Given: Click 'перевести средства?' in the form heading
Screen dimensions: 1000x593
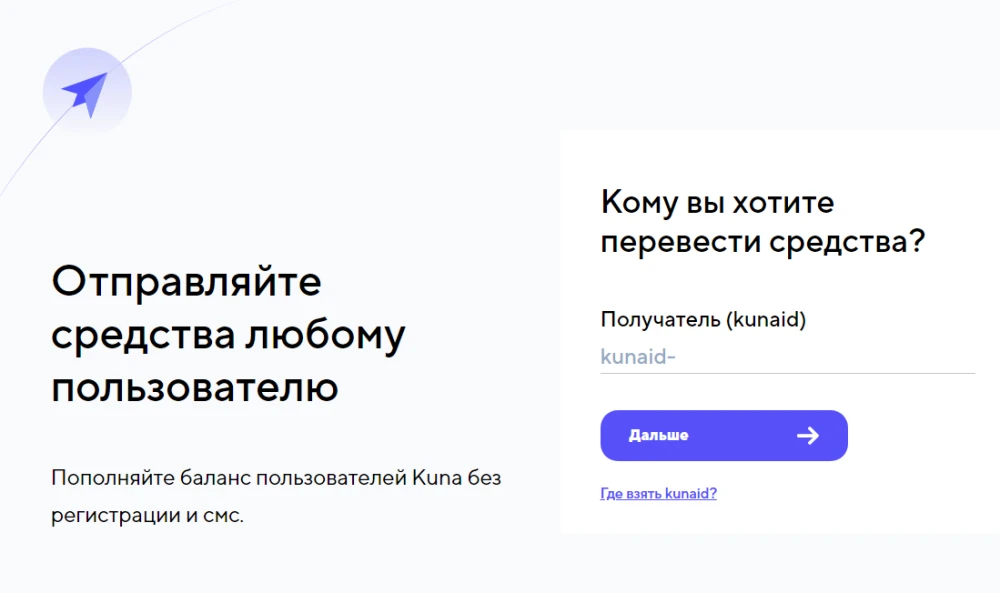Looking at the screenshot, I should point(762,242).
